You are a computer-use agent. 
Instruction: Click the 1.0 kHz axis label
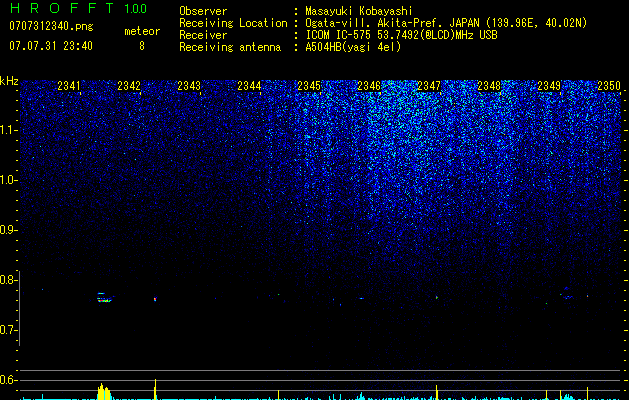9,180
